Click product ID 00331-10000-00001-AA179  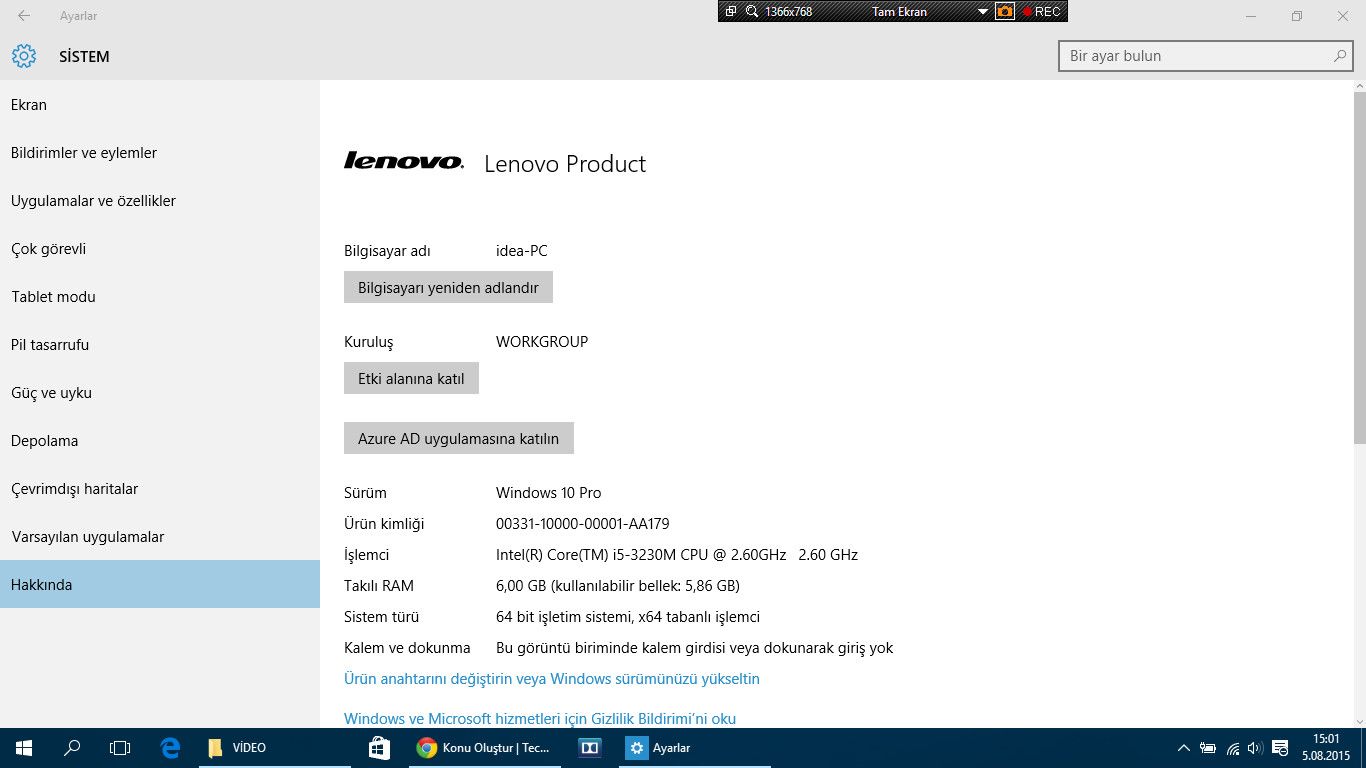[x=583, y=524]
